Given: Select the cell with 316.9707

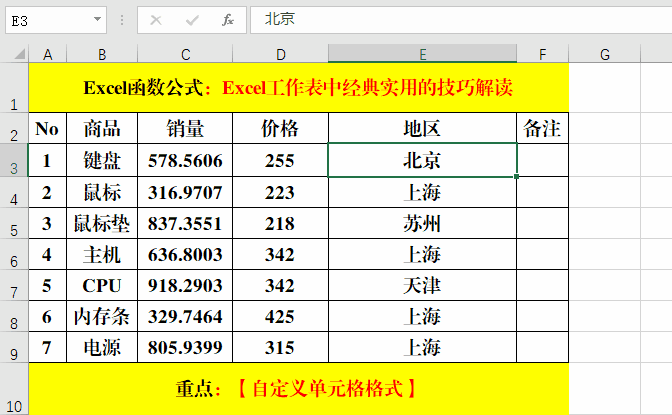Looking at the screenshot, I should pos(185,192).
